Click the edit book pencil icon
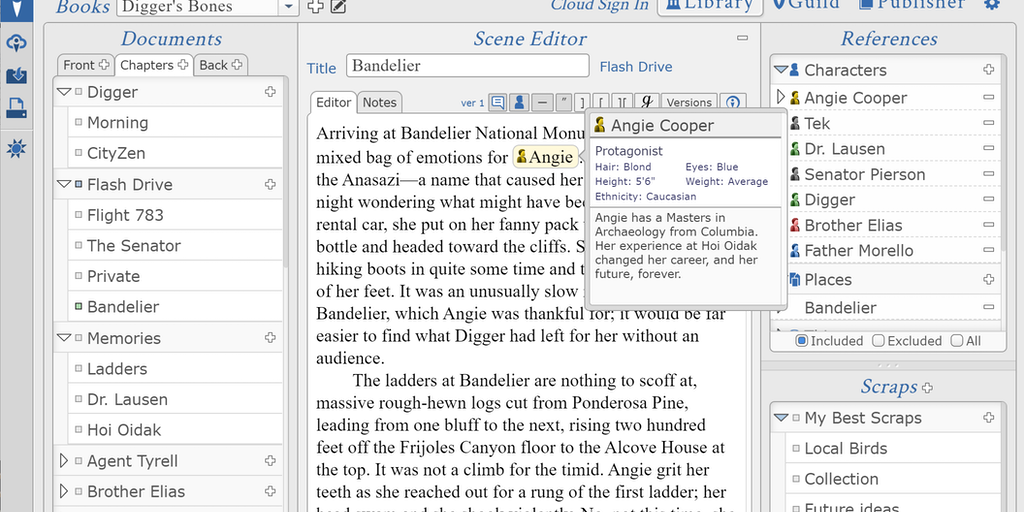This screenshot has width=1024, height=512. point(339,7)
